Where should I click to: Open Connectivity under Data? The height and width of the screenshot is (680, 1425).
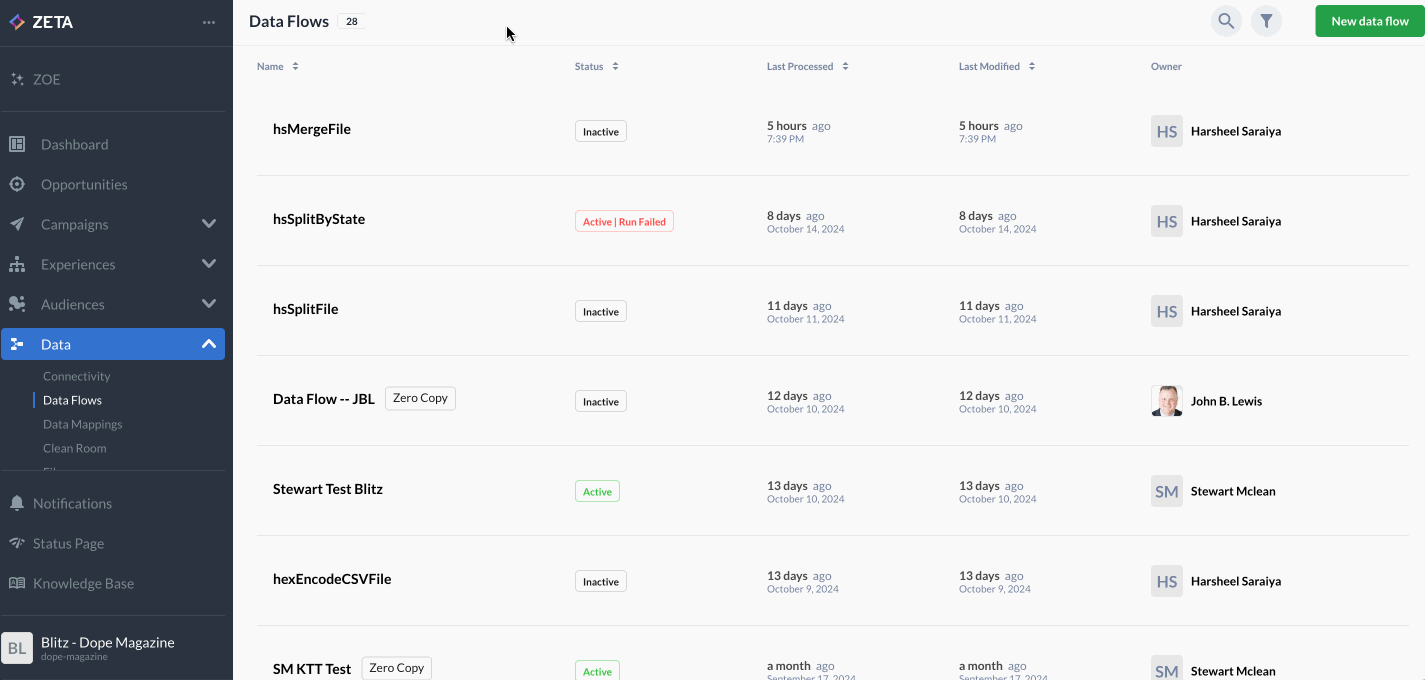(76, 376)
